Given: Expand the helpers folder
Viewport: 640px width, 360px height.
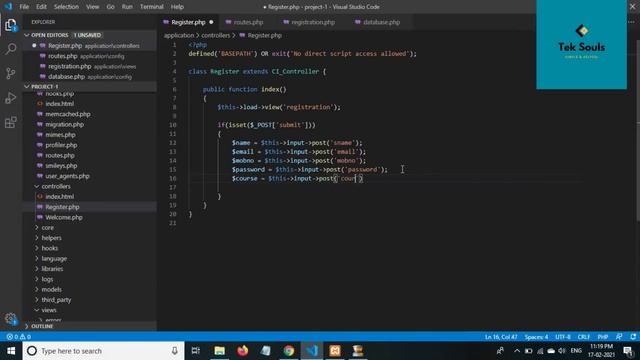Looking at the screenshot, I should (x=51, y=238).
